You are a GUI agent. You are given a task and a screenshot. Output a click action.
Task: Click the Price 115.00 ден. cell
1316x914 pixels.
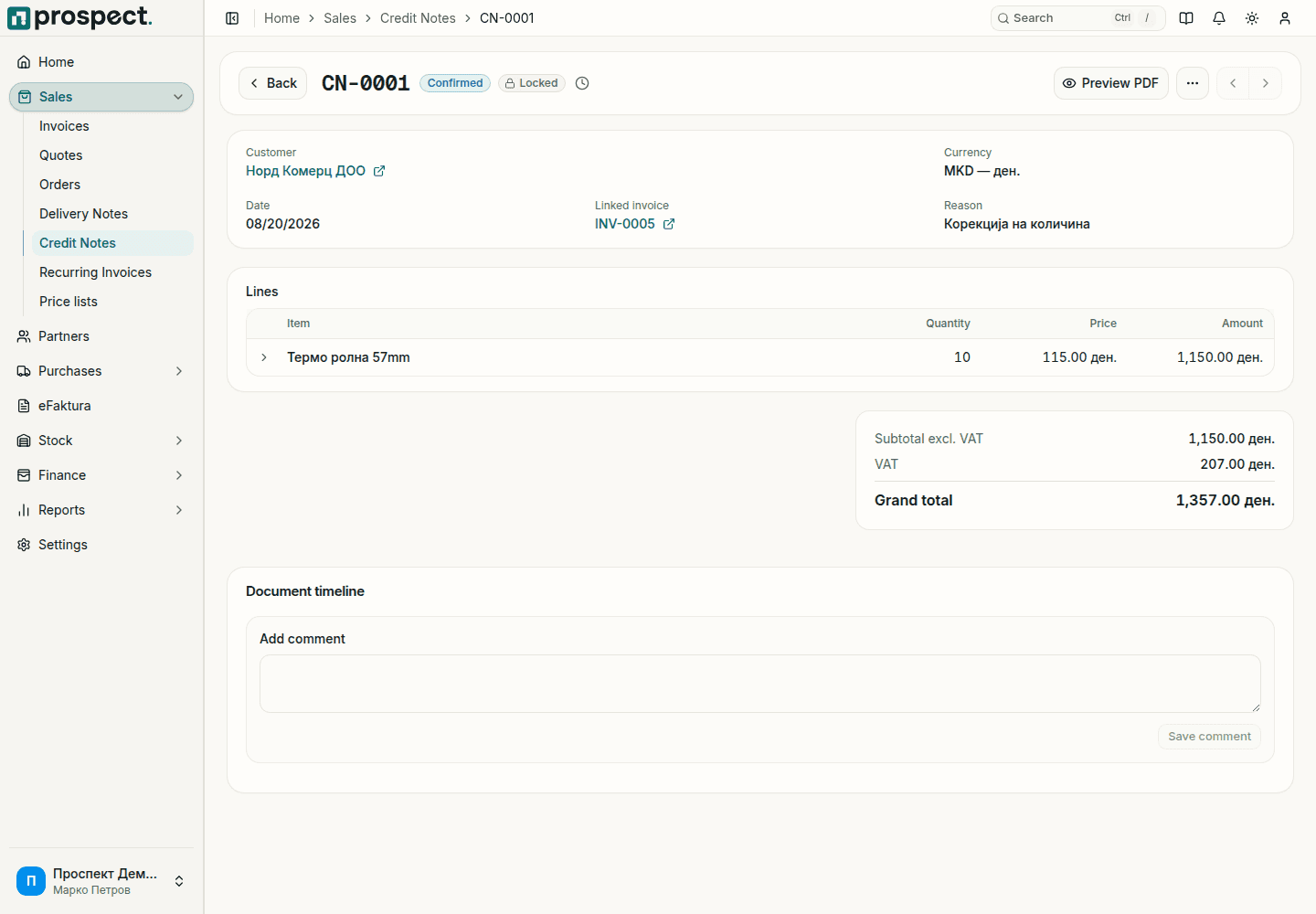1079,357
